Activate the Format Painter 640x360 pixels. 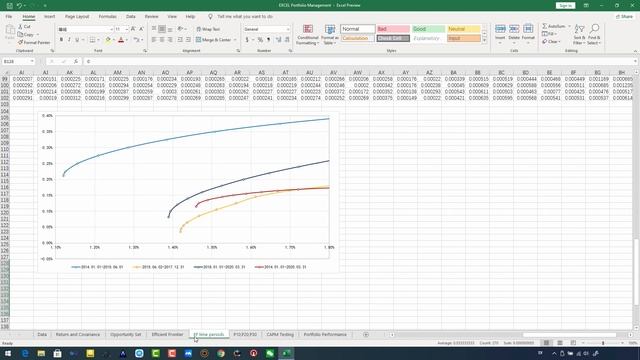pos(34,42)
